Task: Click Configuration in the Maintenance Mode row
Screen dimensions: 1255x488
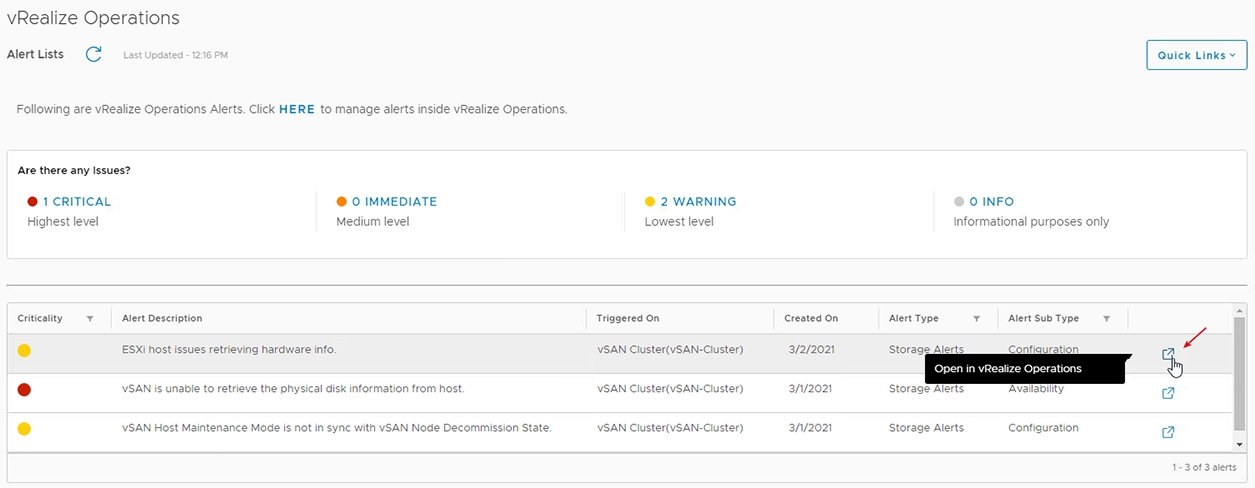Action: (1043, 428)
